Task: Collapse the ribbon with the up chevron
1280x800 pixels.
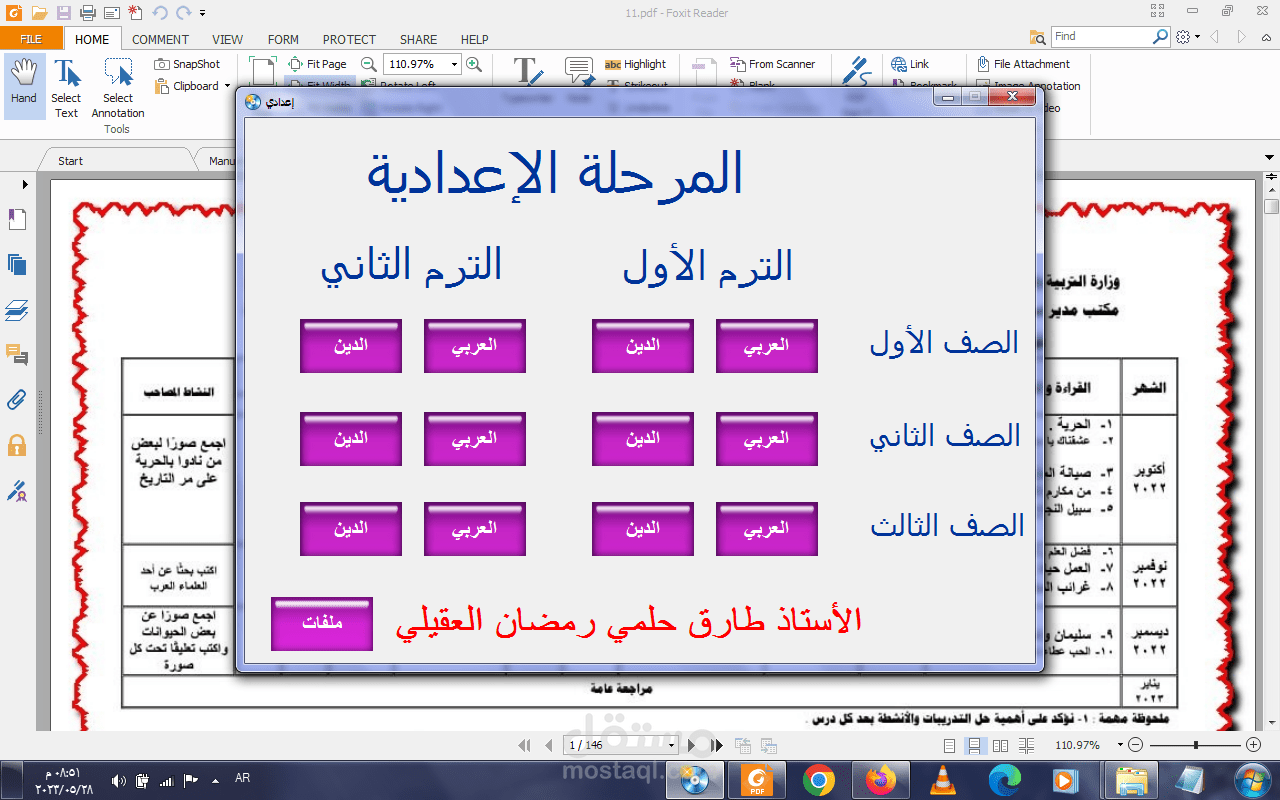Action: (x=1268, y=37)
